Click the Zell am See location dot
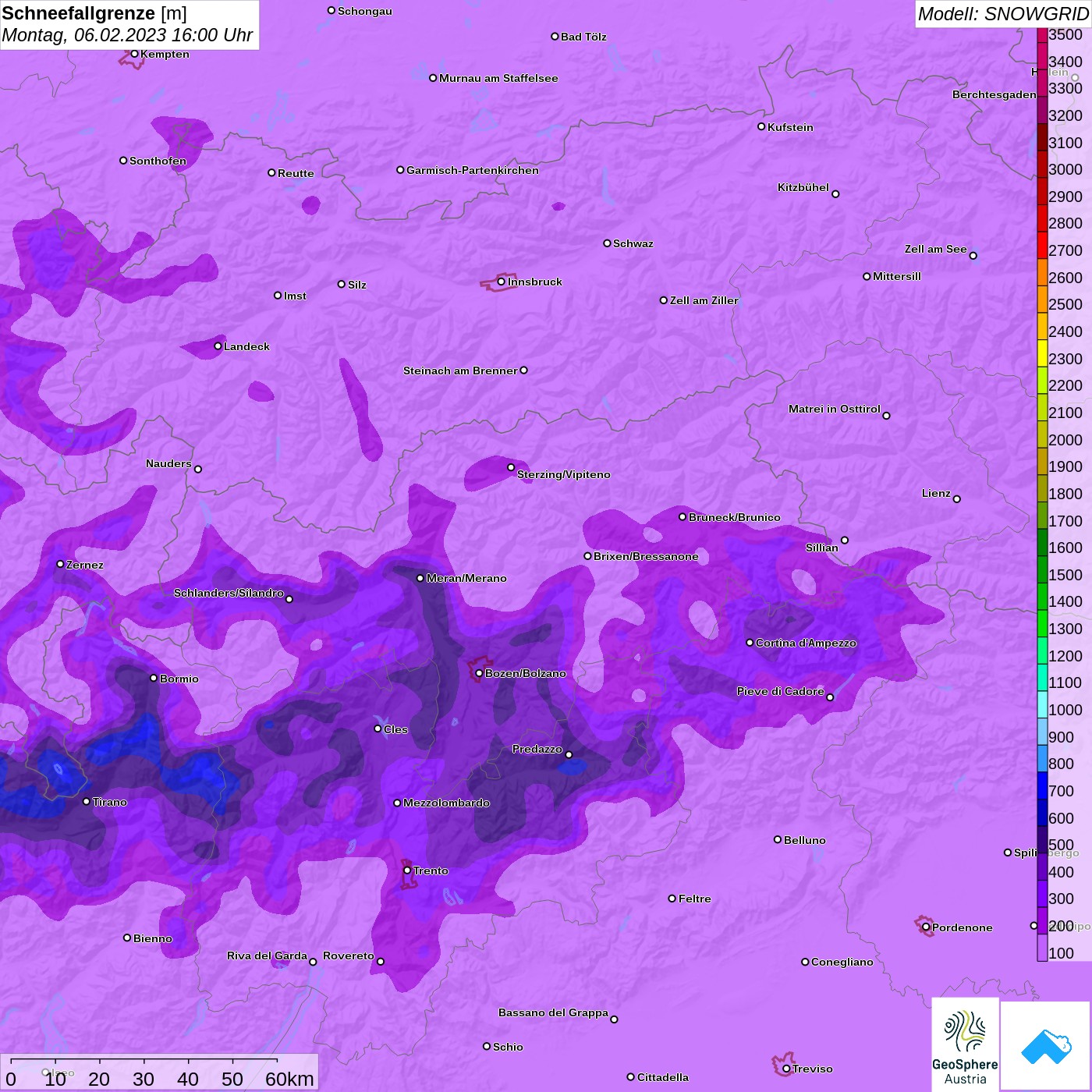 pos(973,256)
